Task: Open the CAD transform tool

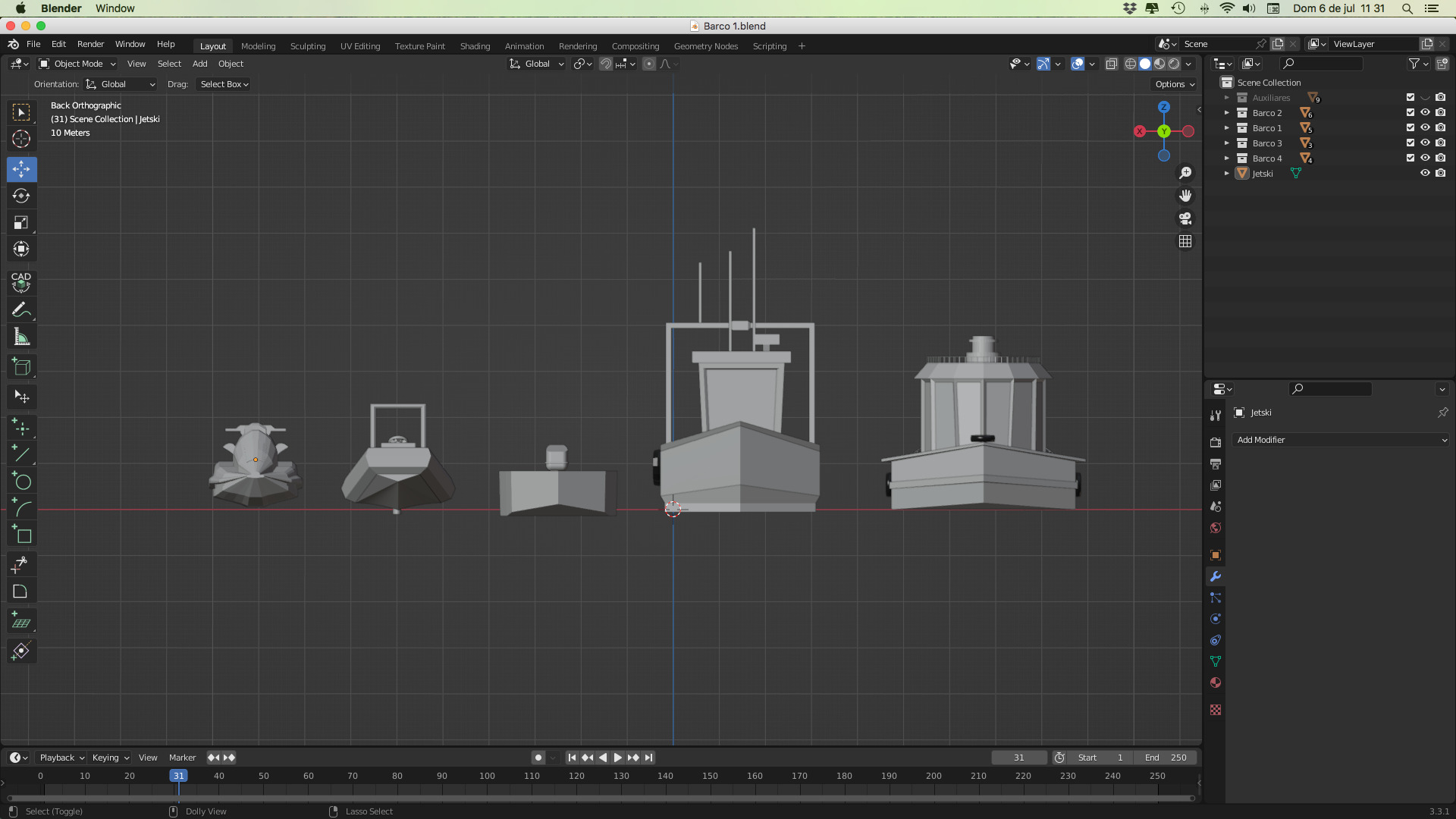Action: click(21, 282)
